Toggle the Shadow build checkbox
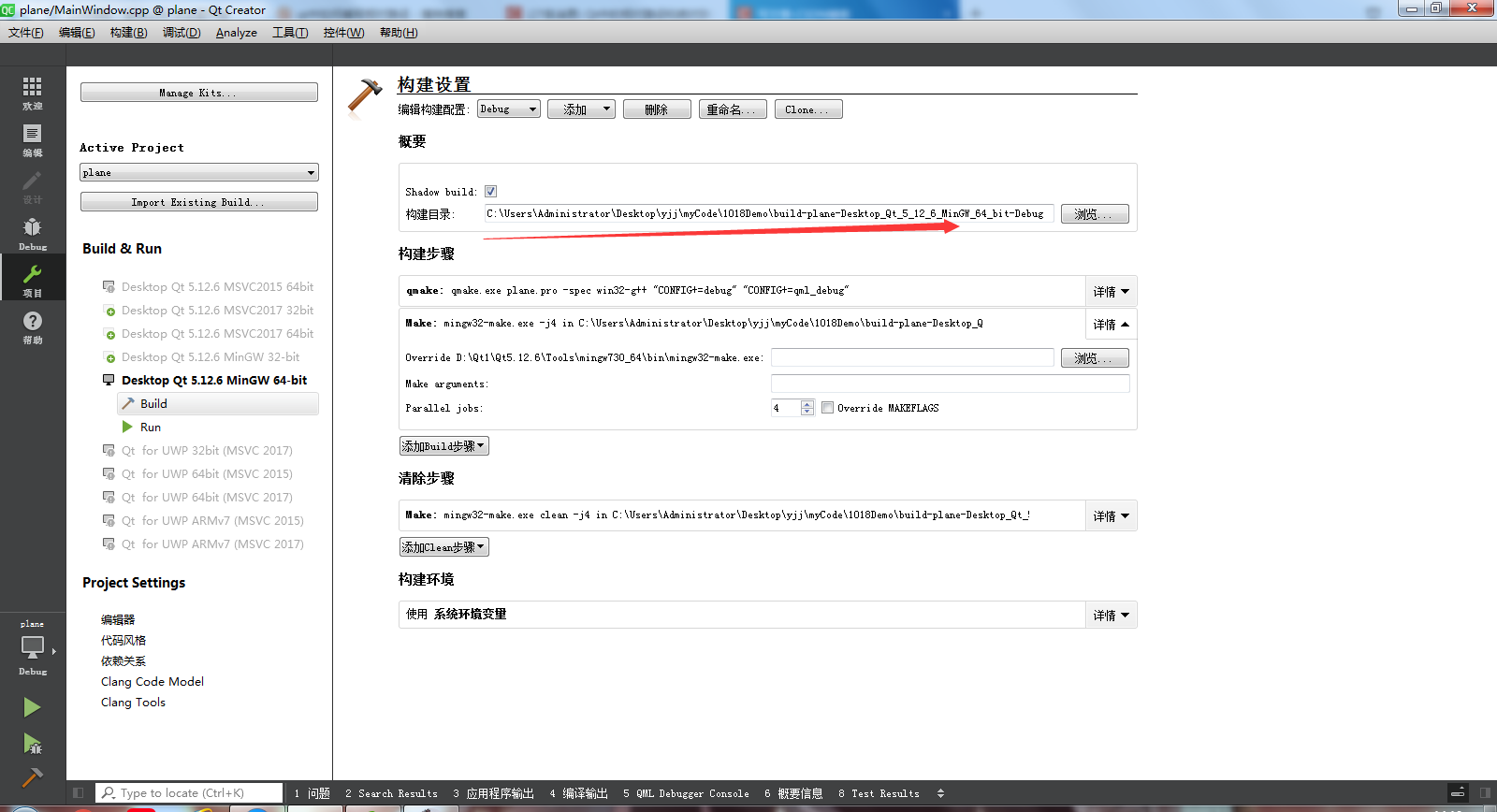This screenshot has height=812, width=1497. (490, 192)
